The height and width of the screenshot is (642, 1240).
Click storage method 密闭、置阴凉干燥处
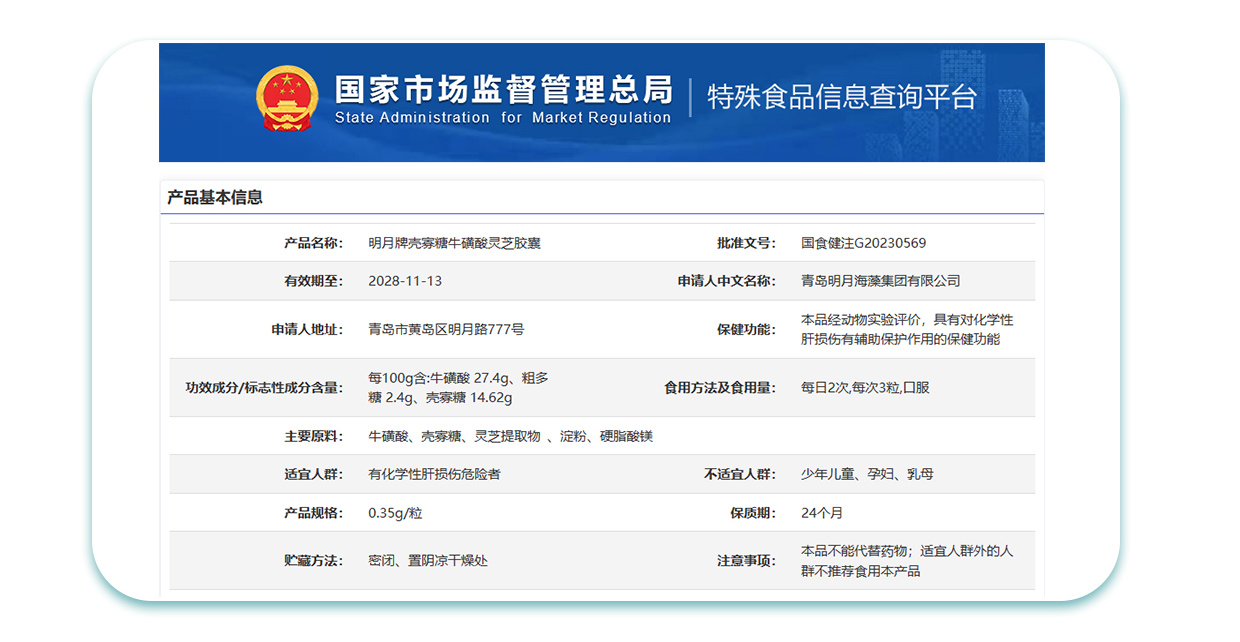click(x=428, y=561)
